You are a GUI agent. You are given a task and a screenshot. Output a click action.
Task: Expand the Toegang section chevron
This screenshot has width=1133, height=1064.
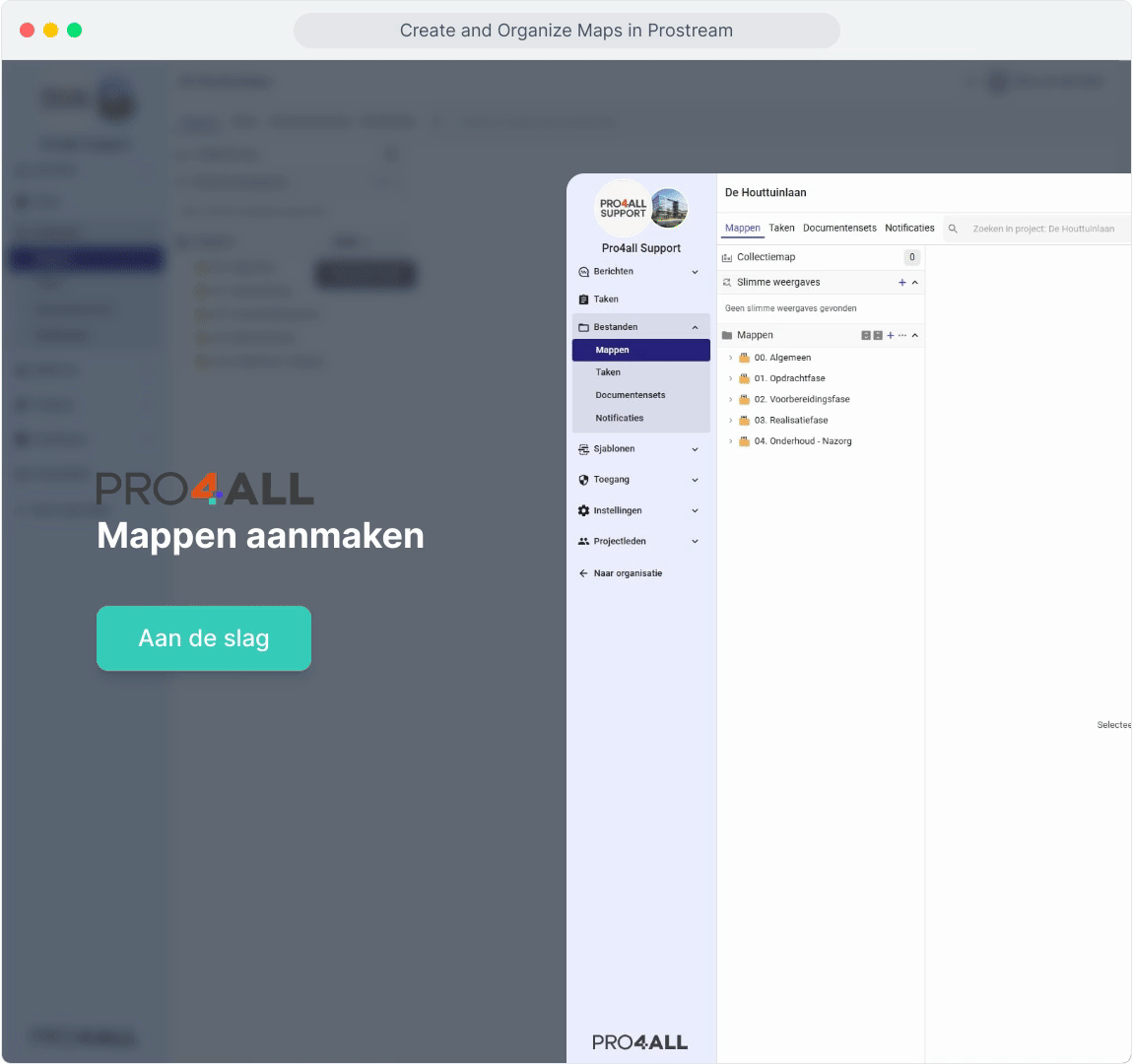tap(696, 481)
